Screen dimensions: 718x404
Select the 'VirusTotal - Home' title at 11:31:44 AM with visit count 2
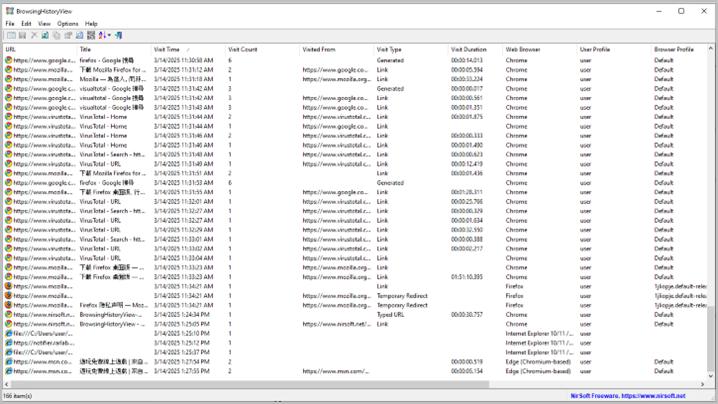click(x=103, y=116)
